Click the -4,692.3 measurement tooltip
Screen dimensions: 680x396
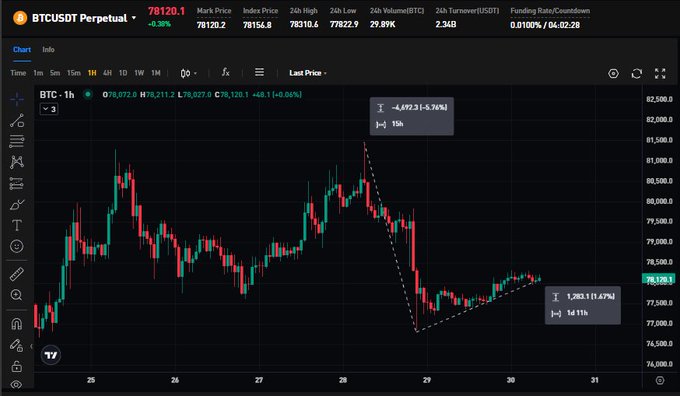[x=412, y=116]
